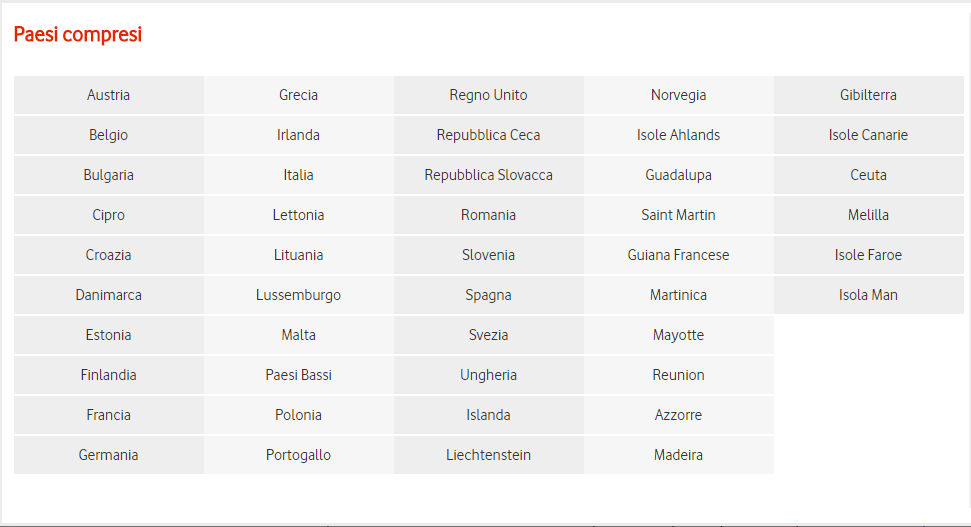Select the Liechtenstein cell
Viewport: 971px width, 527px height.
[488, 455]
